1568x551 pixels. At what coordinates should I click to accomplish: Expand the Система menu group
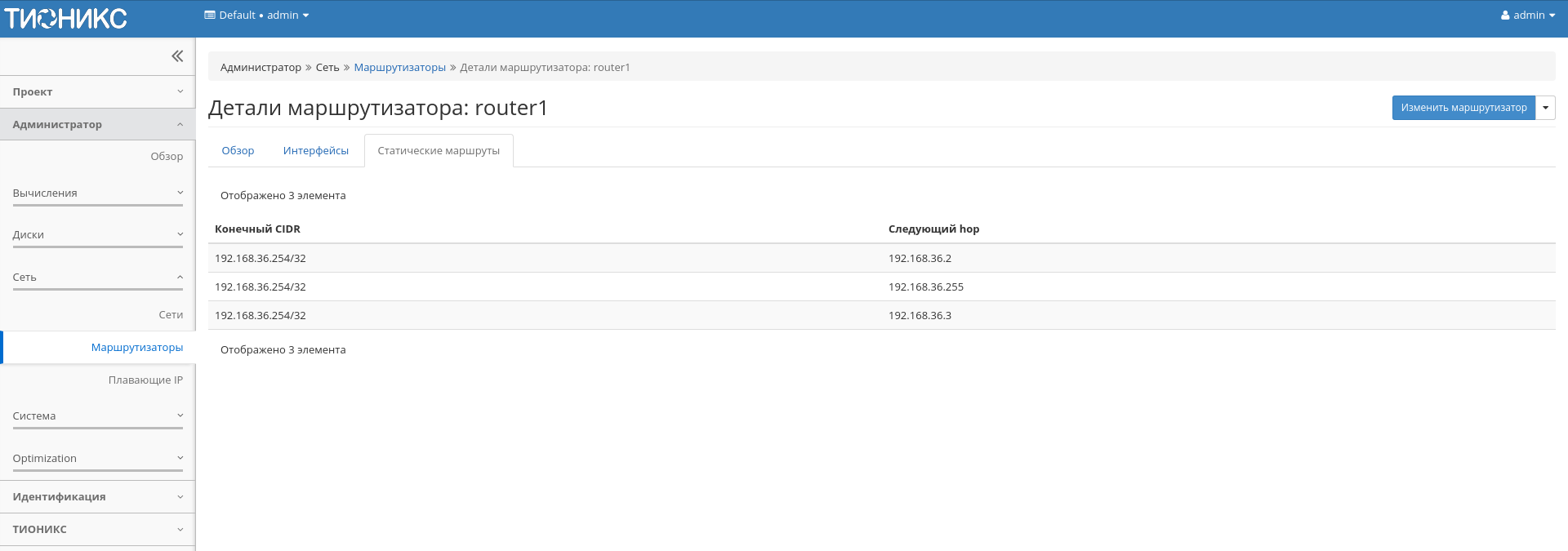(x=97, y=416)
